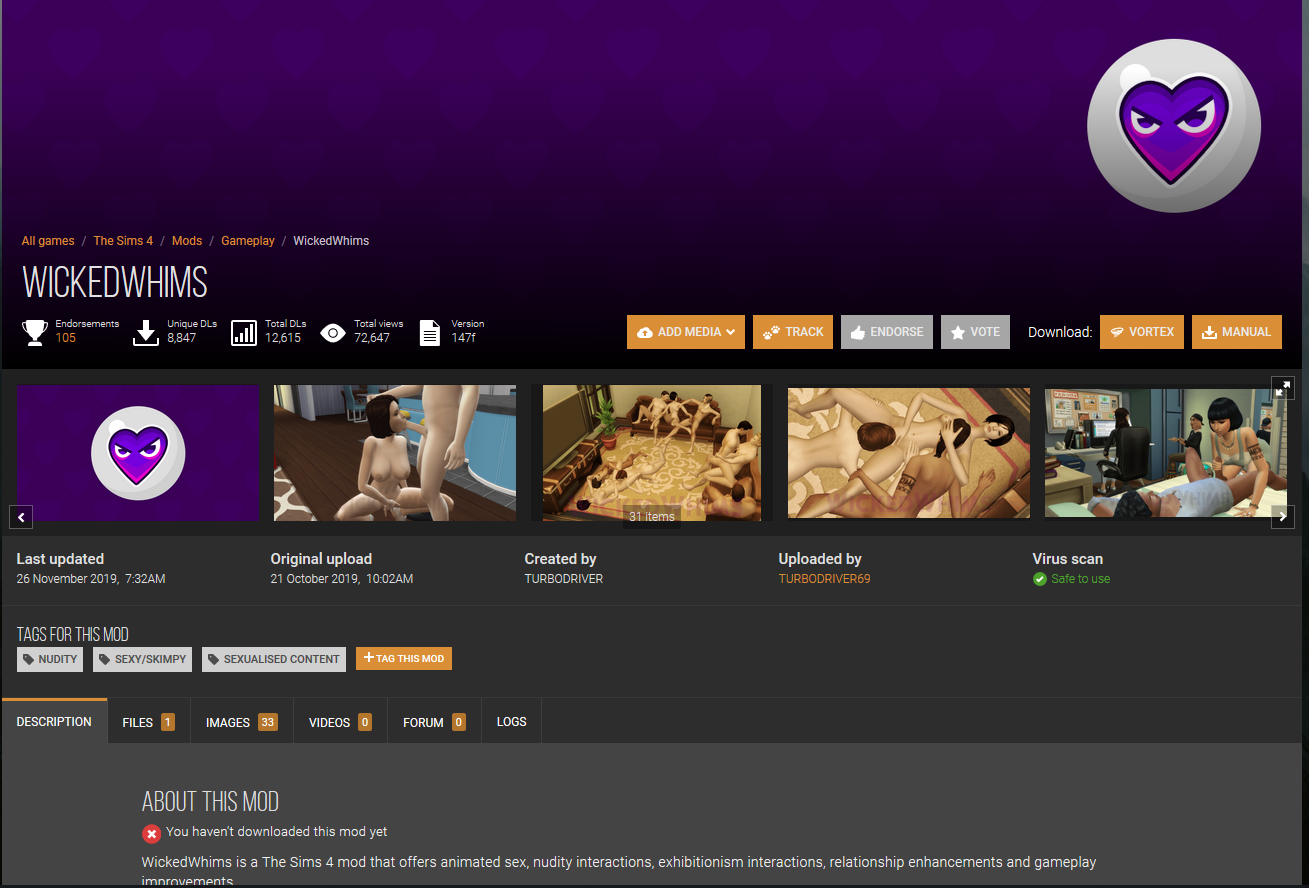The height and width of the screenshot is (888, 1309).
Task: Click 'You haven't downloaded this mod yet' text
Action: [276, 832]
